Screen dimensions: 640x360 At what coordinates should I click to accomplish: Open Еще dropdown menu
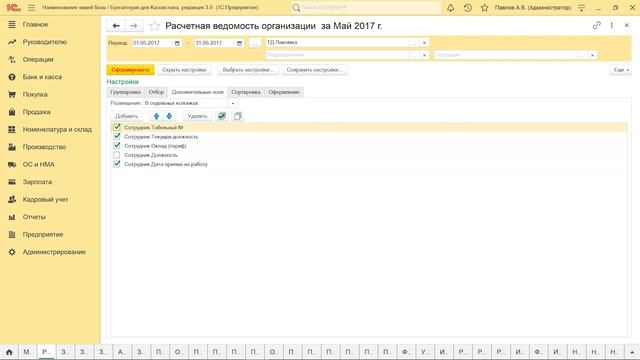620,70
